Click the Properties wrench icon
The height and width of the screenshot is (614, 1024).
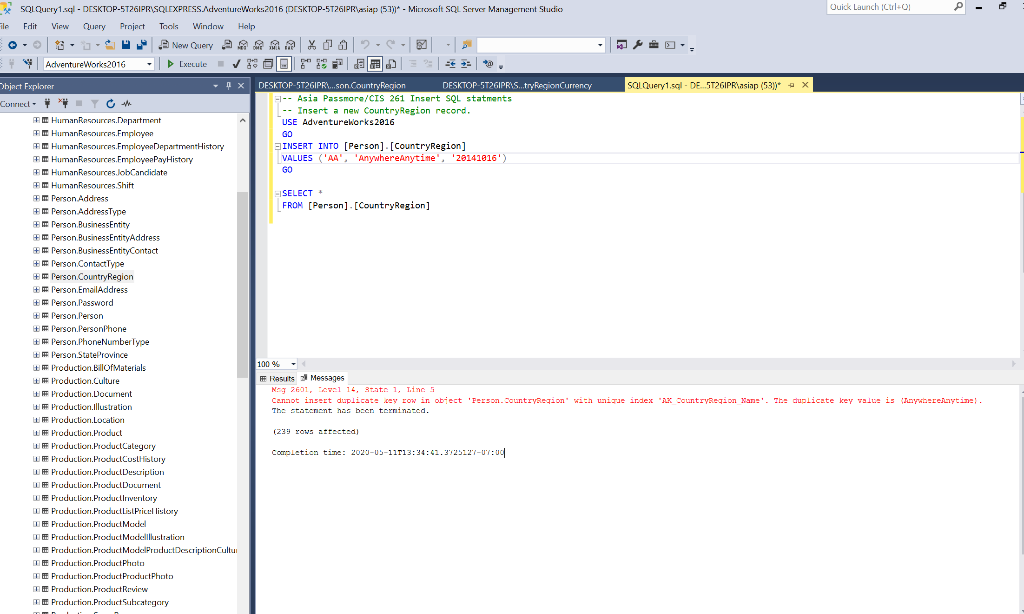[637, 45]
